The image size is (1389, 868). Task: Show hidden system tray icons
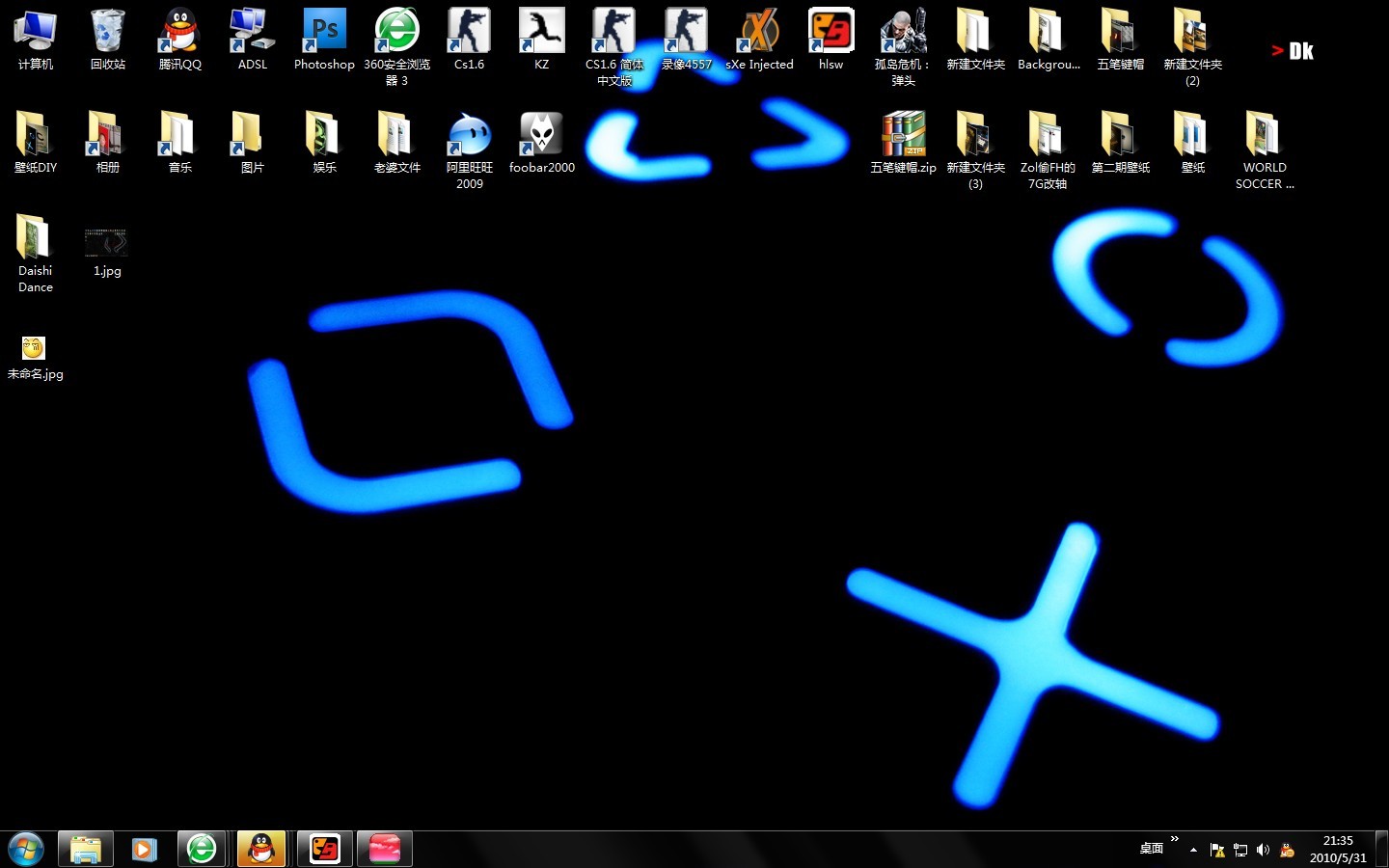tap(1194, 850)
